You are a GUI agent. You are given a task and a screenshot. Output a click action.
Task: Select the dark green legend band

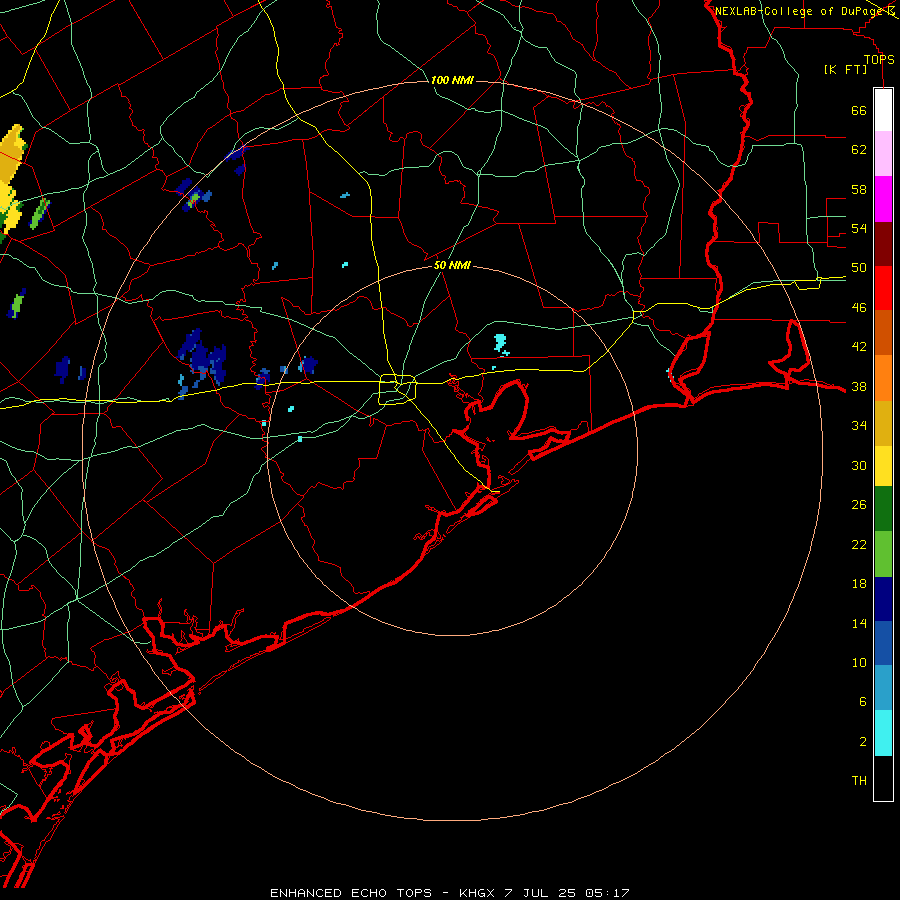883,509
